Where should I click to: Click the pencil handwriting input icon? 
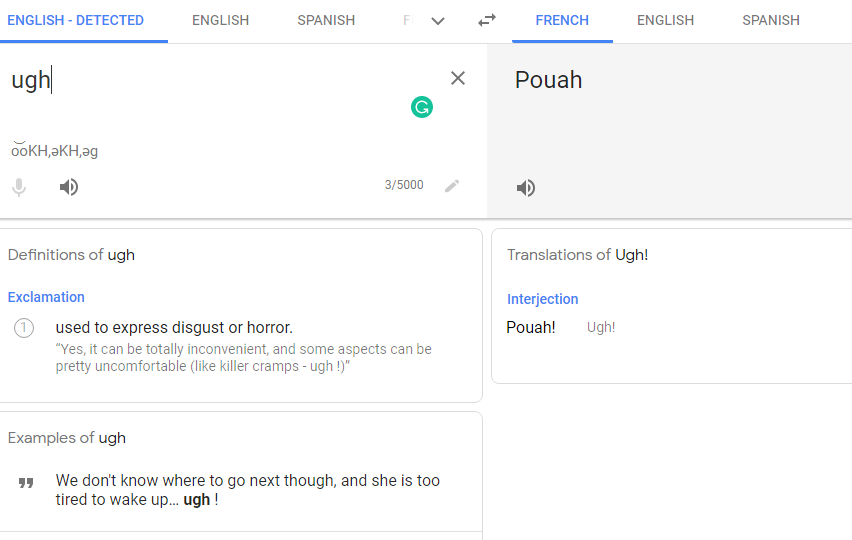tap(452, 185)
